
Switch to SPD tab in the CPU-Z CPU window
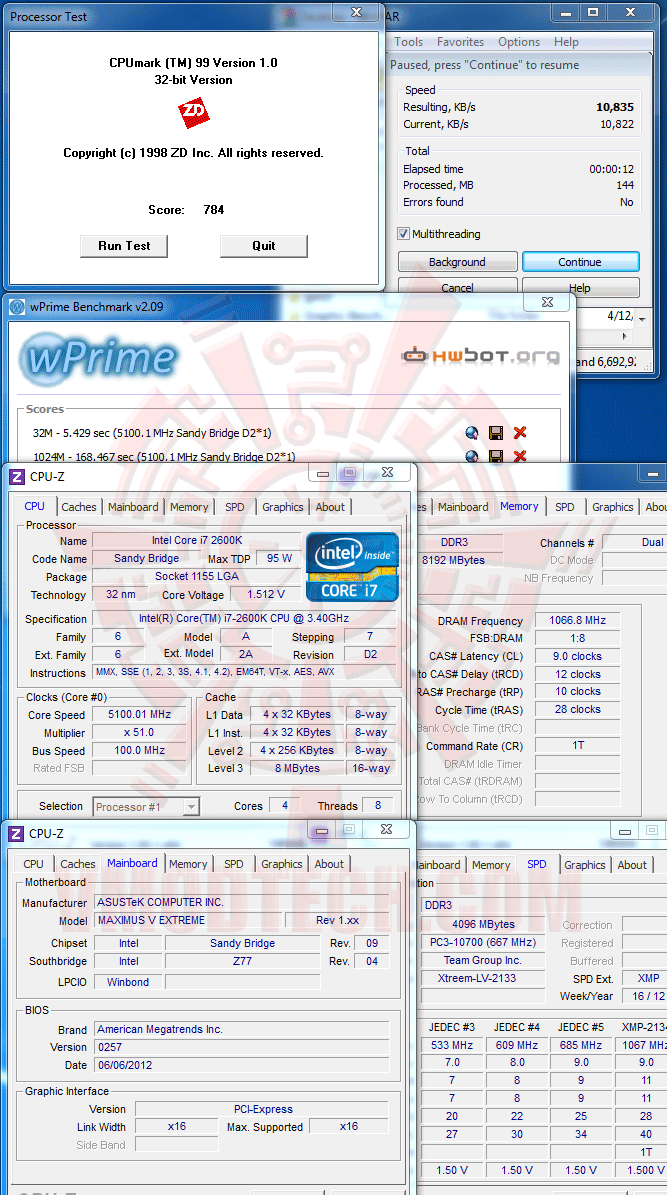tap(235, 507)
